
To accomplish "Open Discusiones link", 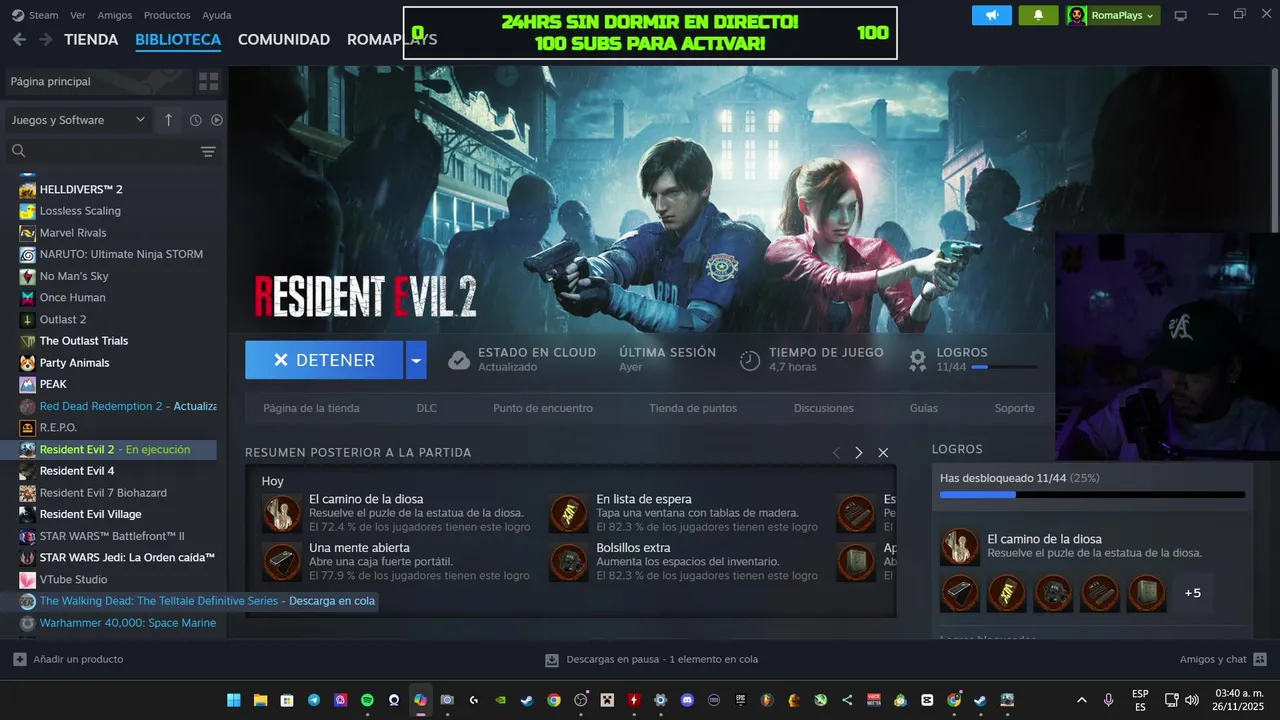I will 824,408.
